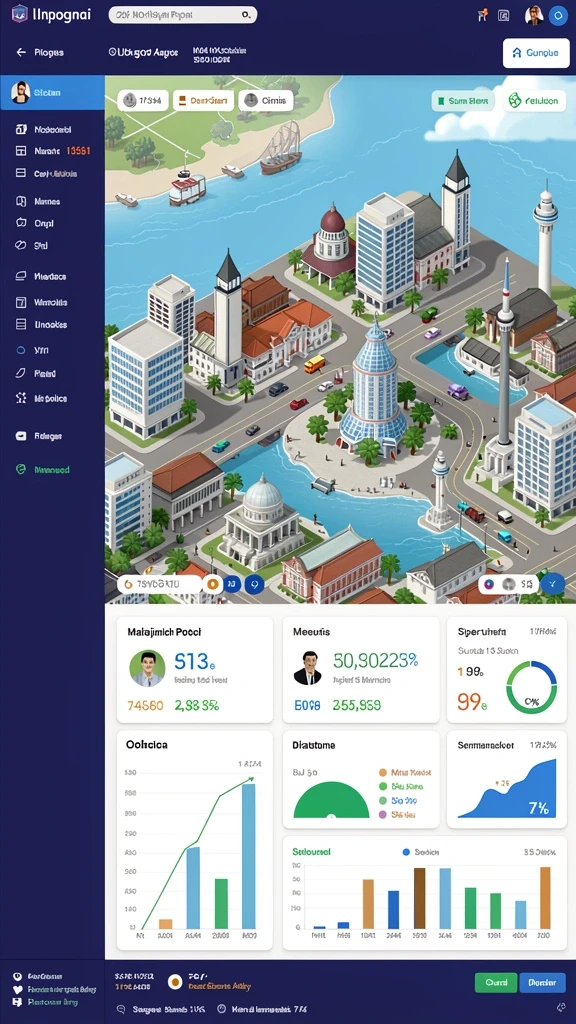Viewport: 576px width, 1024px height.
Task: Click the blue check button at the map's bottom right
Action: tap(554, 584)
